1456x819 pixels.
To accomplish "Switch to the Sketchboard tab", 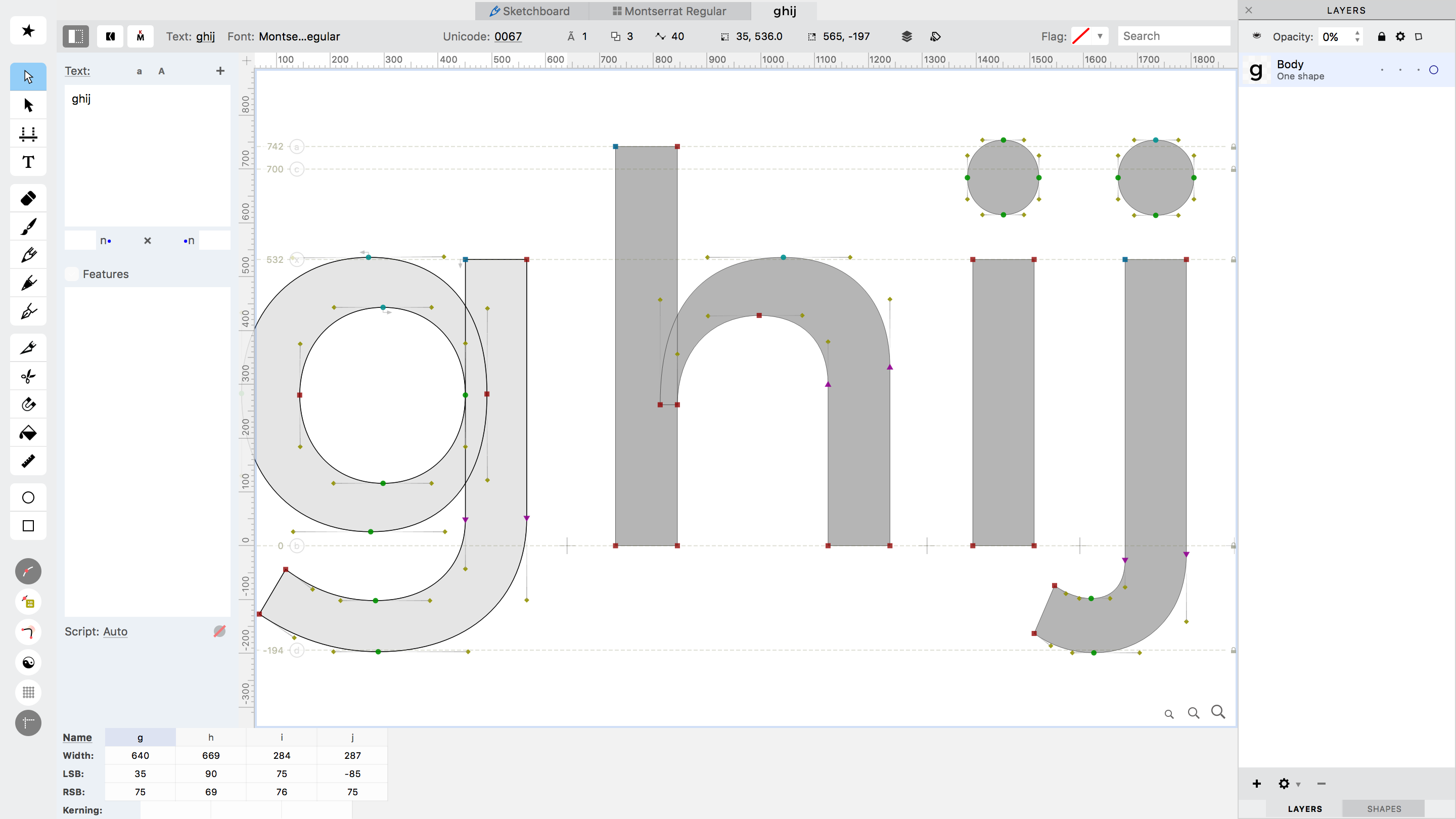I will (x=530, y=11).
